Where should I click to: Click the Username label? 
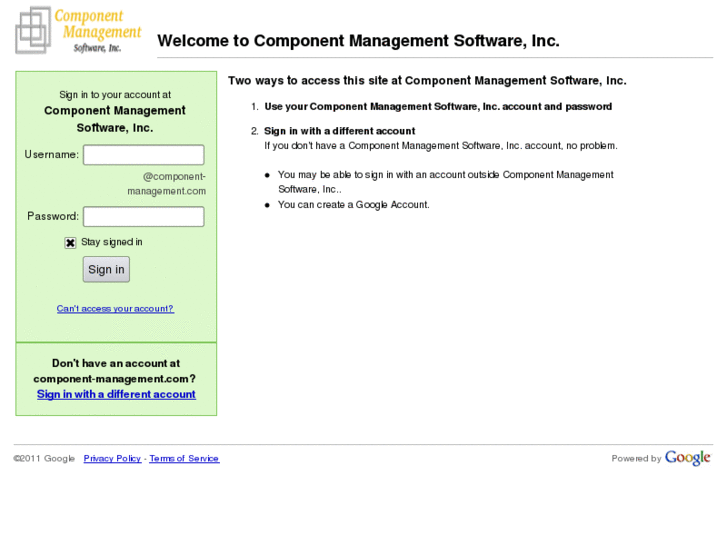point(51,154)
